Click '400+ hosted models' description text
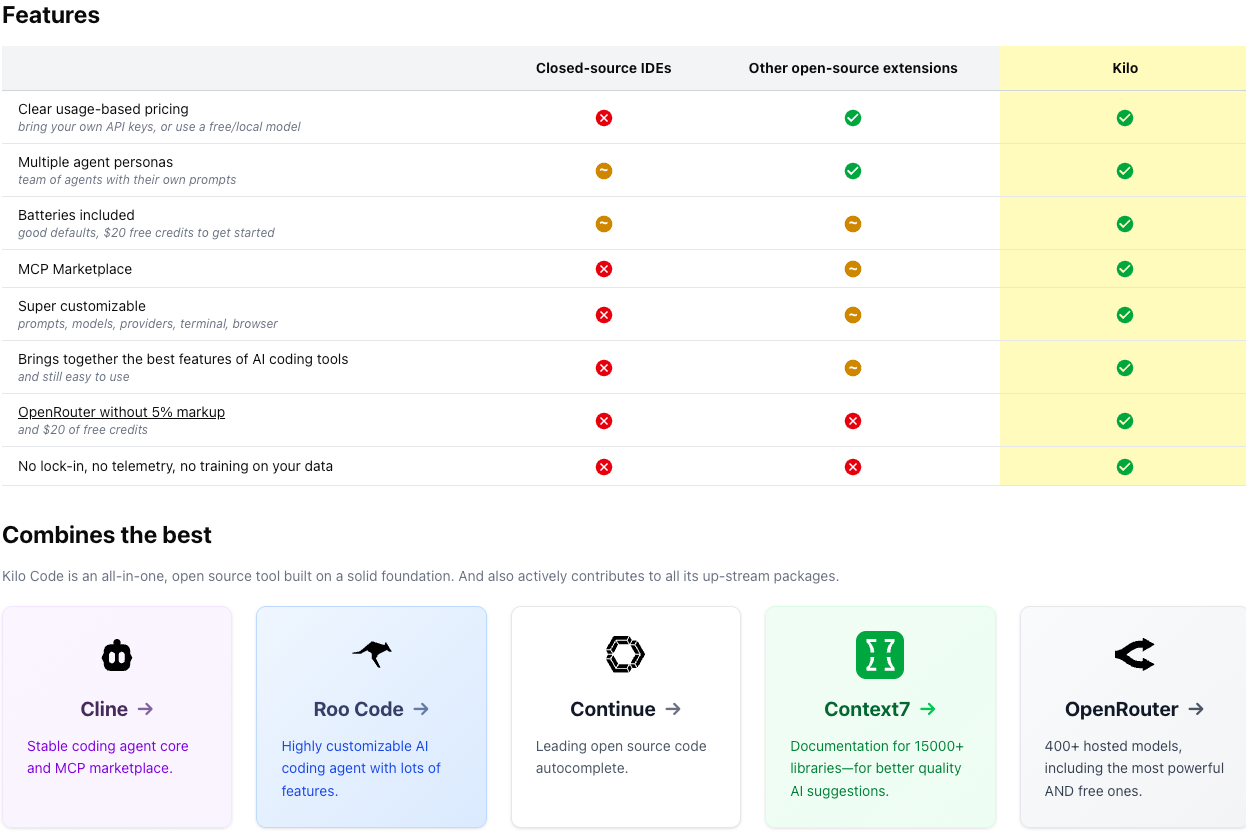Screen dimensions: 1246x834 click(x=1134, y=768)
